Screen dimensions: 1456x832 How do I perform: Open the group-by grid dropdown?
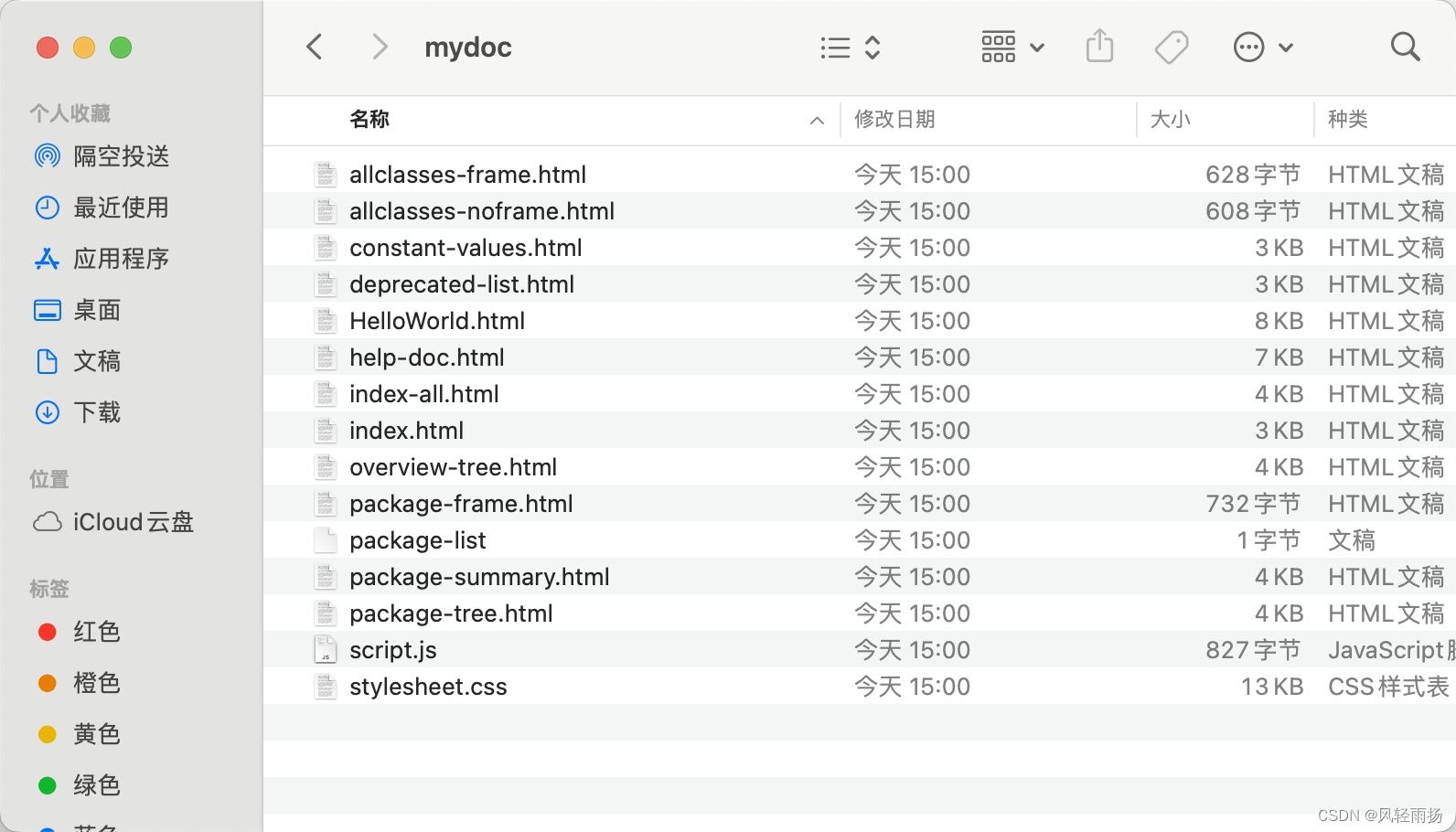click(1012, 47)
